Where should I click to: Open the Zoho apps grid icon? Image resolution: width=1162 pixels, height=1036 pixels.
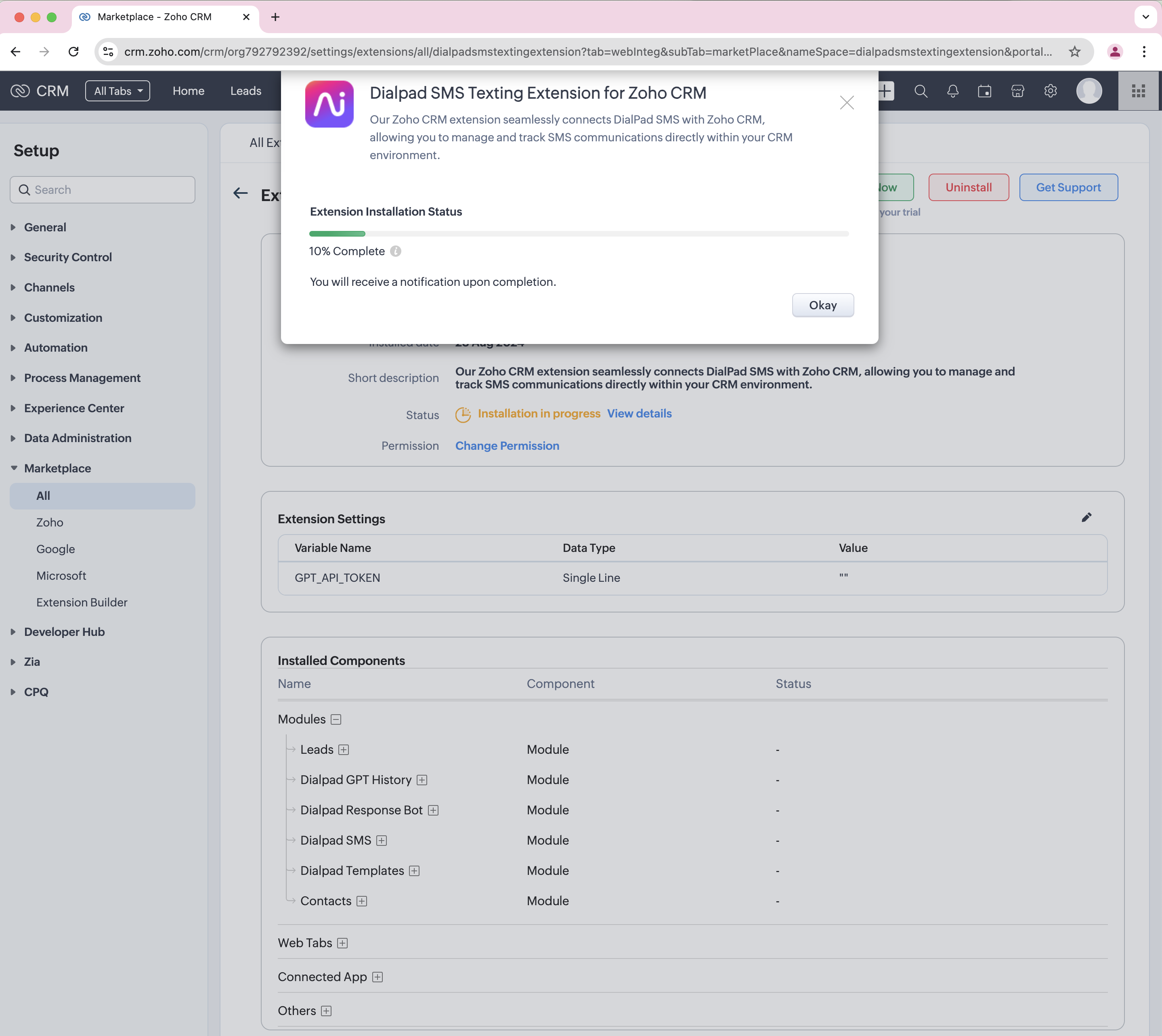tap(1138, 91)
